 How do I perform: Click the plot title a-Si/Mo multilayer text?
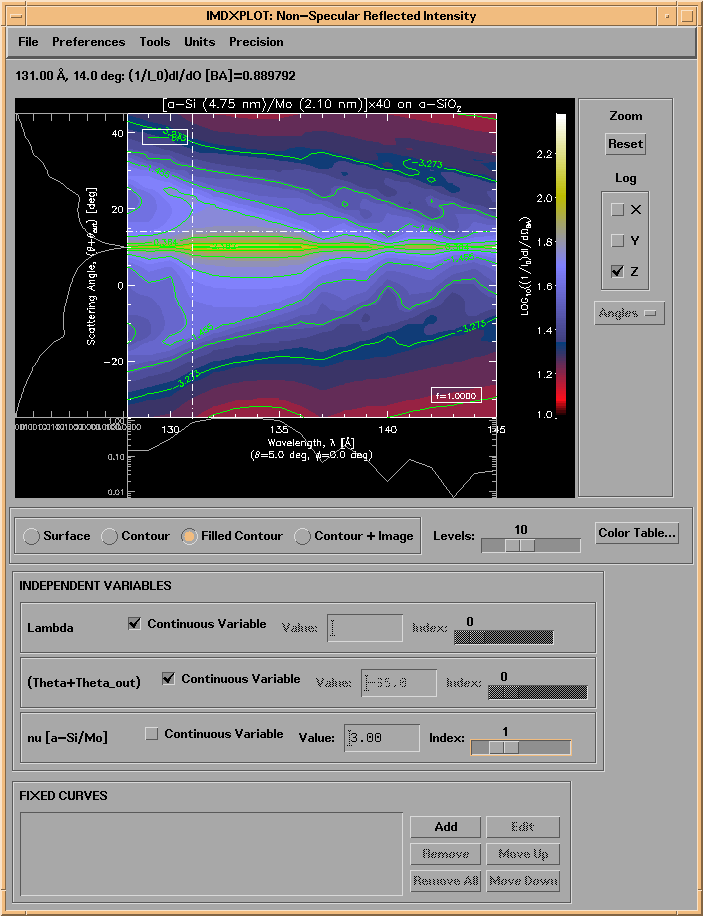(313, 105)
